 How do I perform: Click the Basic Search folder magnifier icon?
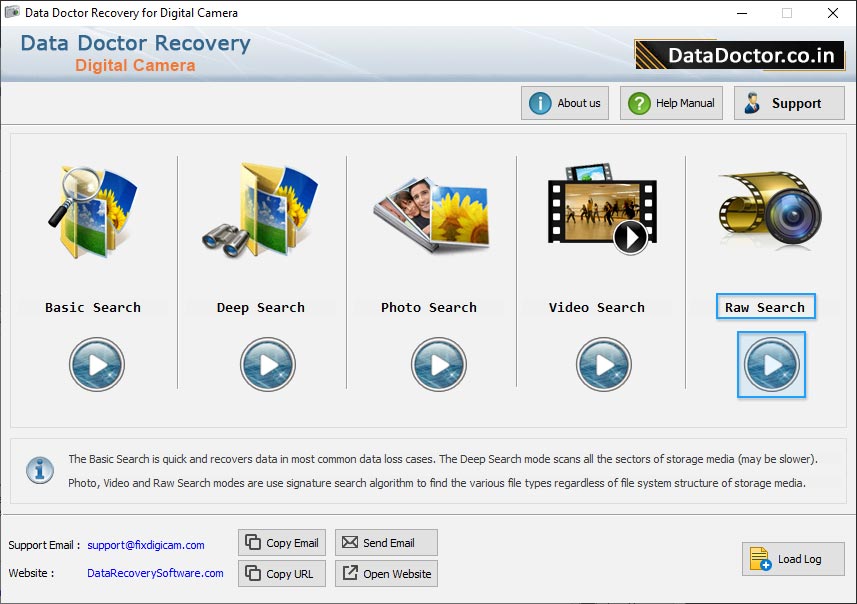(x=93, y=211)
